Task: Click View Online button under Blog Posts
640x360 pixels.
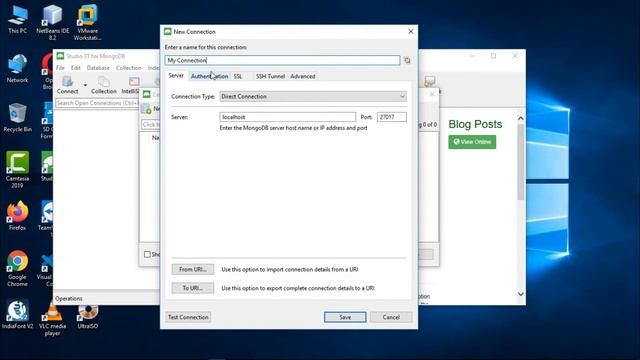Action: click(x=472, y=142)
